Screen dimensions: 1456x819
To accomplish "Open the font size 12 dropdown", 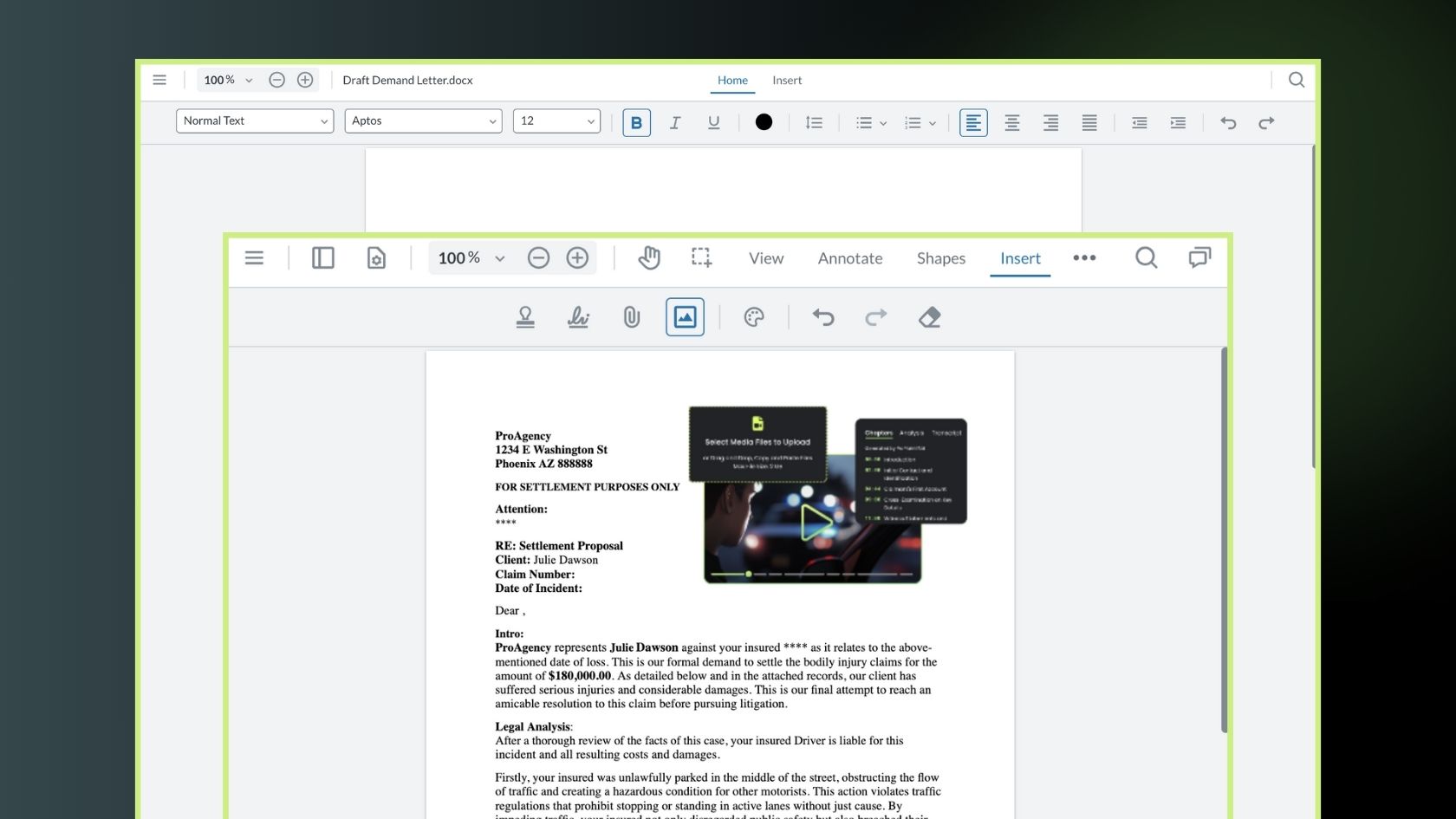I will [556, 120].
